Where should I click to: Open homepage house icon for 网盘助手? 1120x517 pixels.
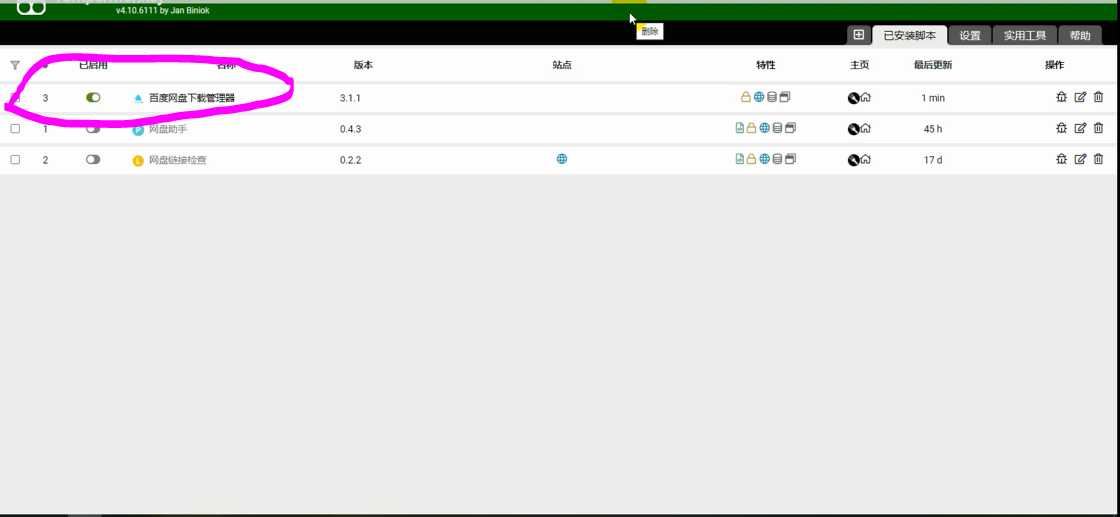pos(865,129)
